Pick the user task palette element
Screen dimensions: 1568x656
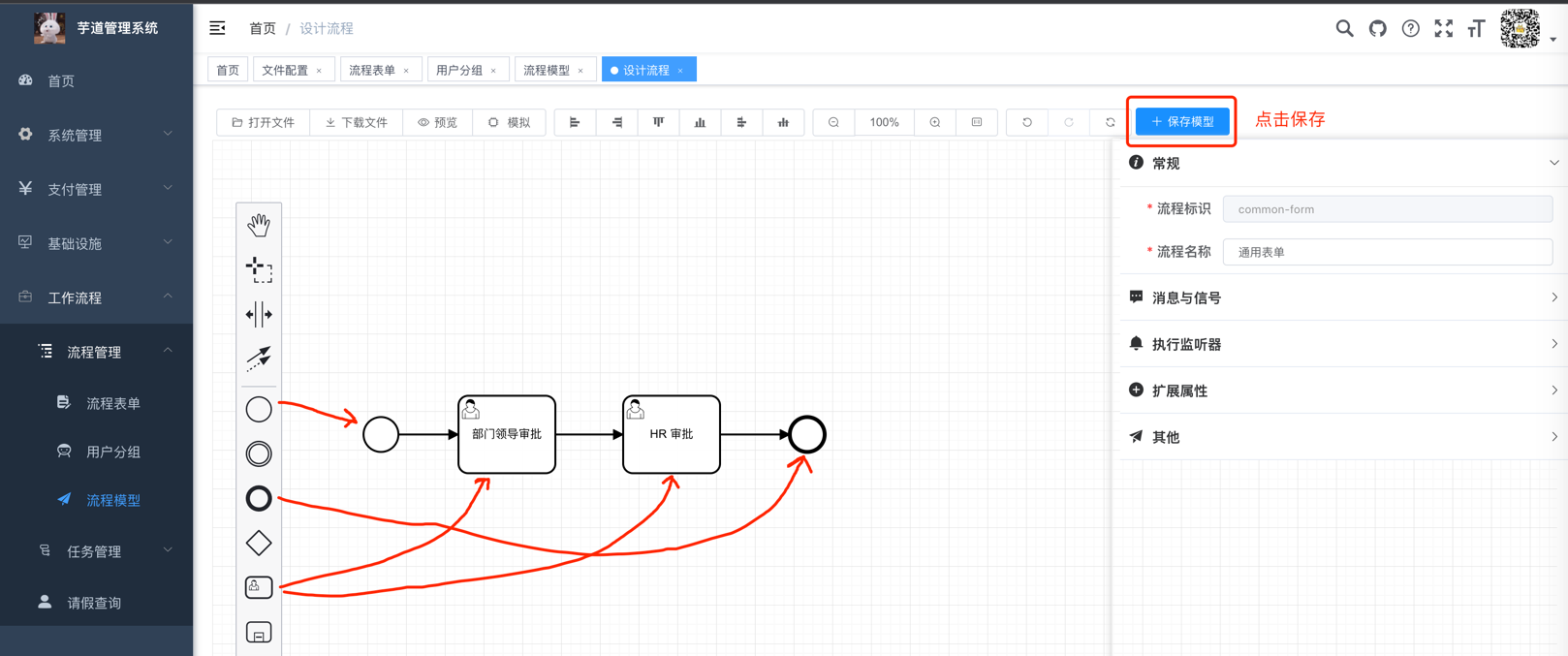(x=259, y=587)
